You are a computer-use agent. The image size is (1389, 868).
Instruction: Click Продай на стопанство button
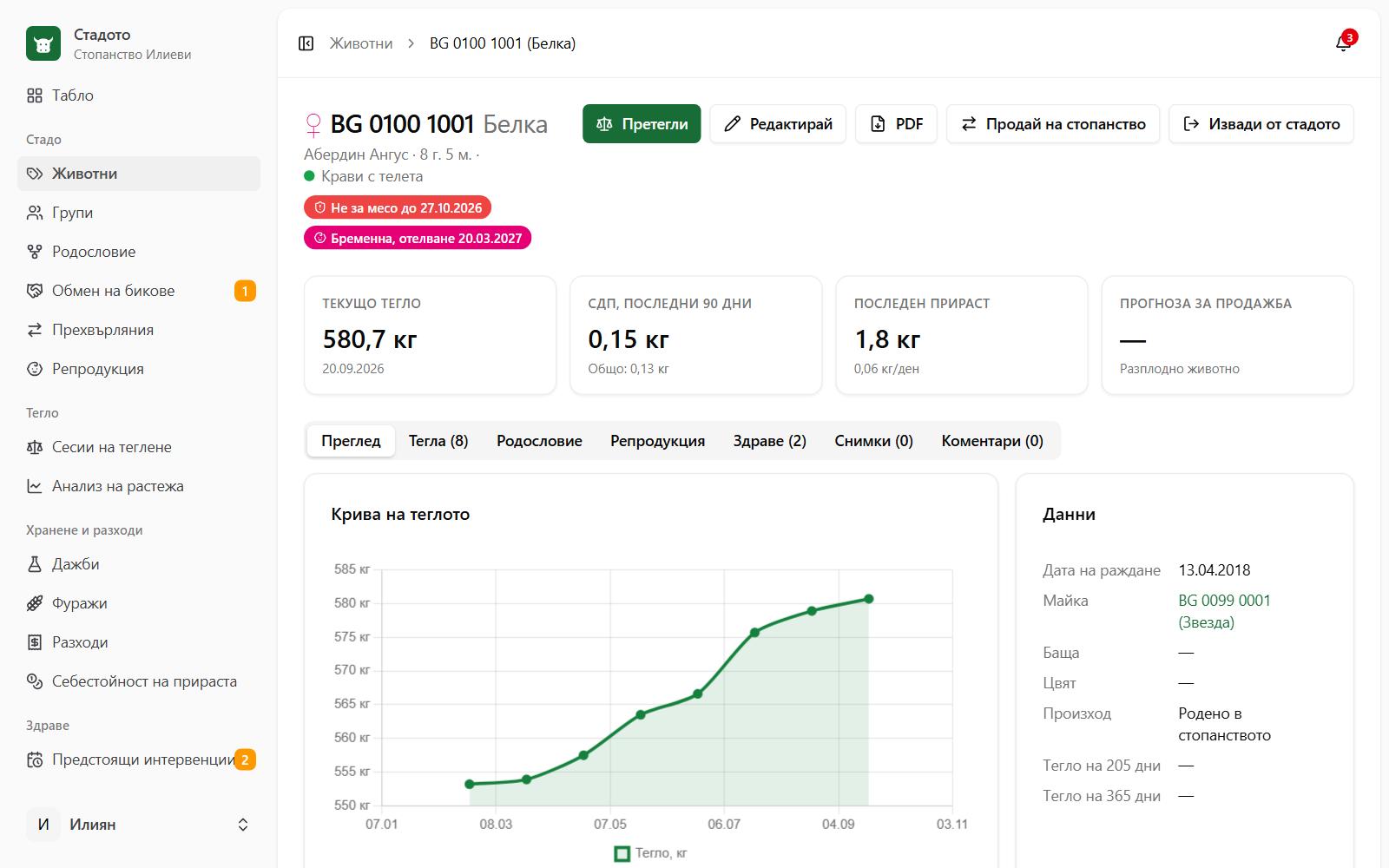point(1053,124)
